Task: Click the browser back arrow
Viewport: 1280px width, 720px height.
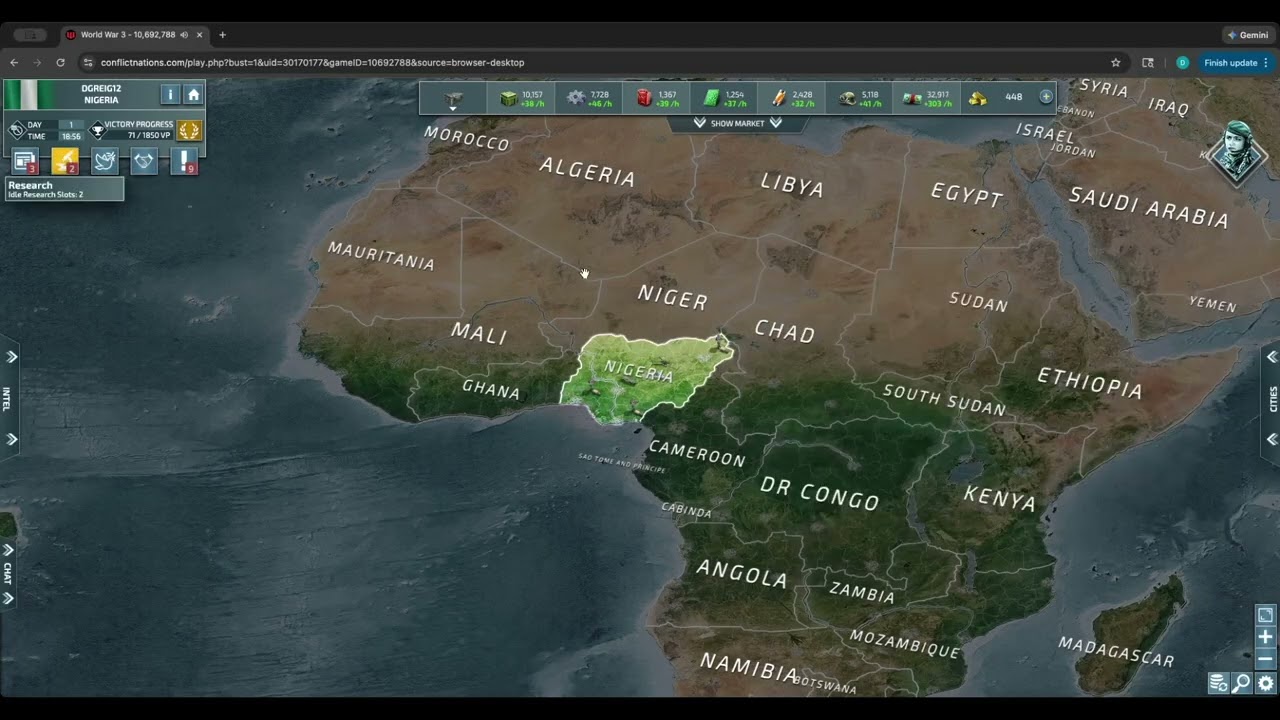Action: (14, 62)
